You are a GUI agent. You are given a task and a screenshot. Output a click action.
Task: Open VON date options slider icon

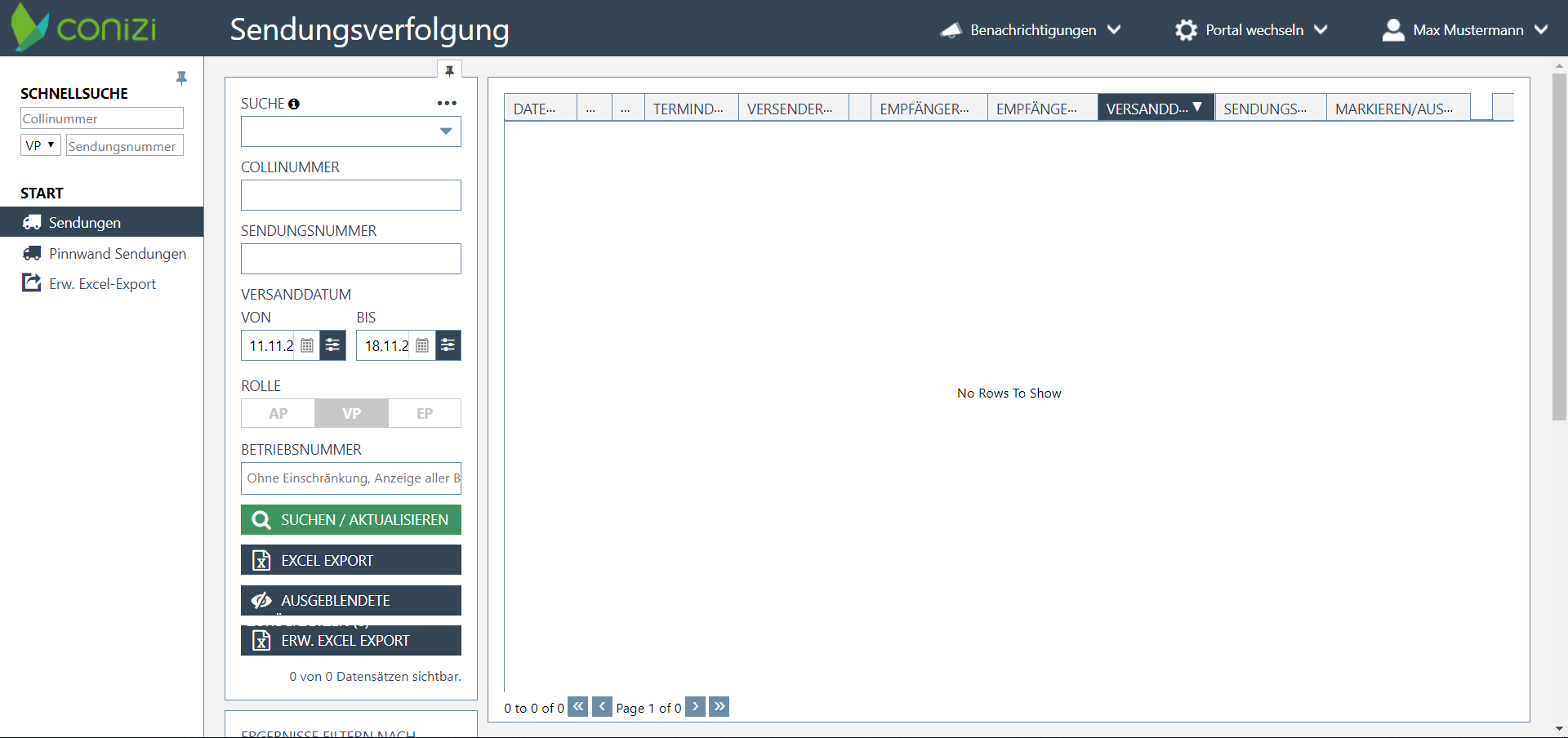[332, 345]
